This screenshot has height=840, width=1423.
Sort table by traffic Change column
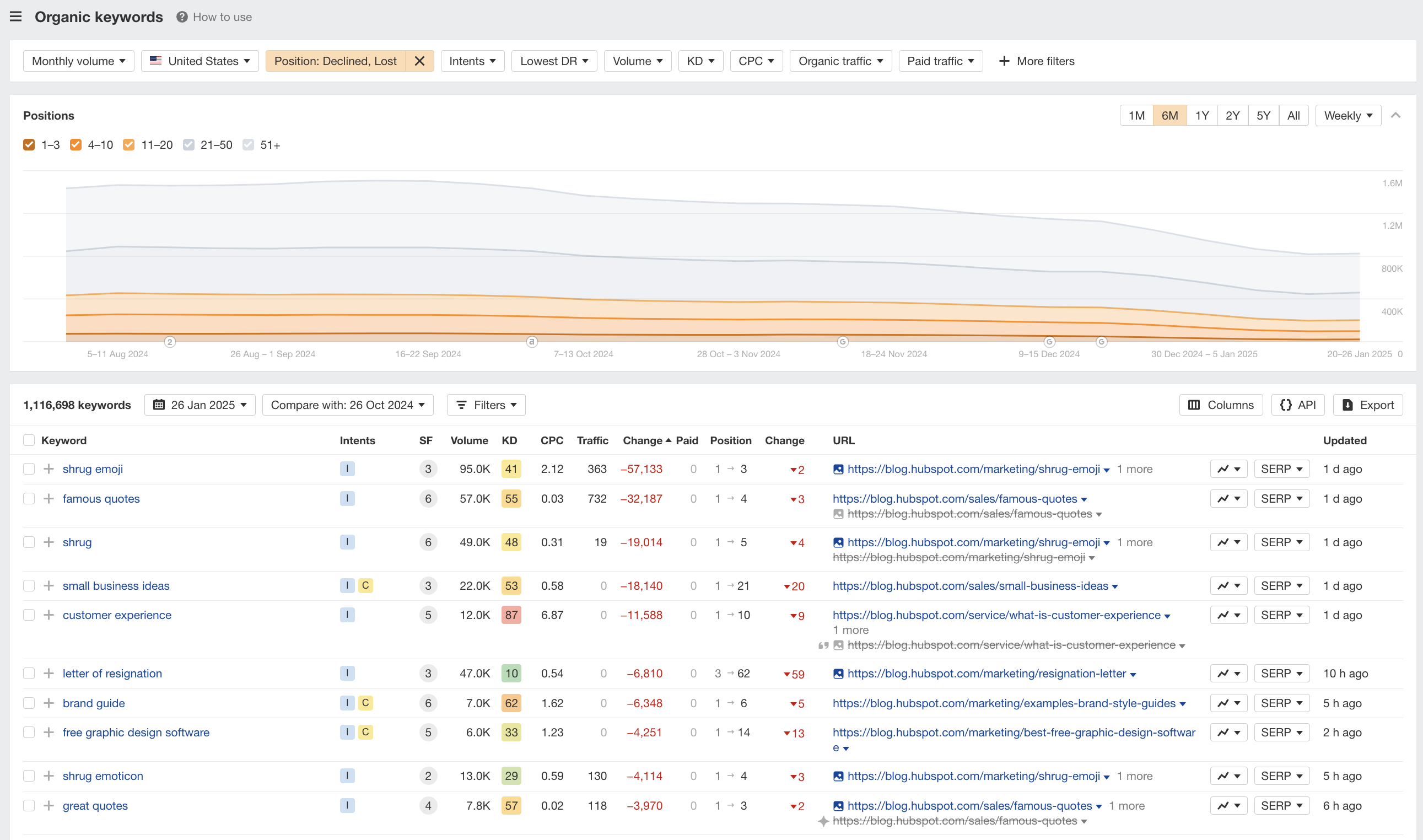tap(646, 440)
